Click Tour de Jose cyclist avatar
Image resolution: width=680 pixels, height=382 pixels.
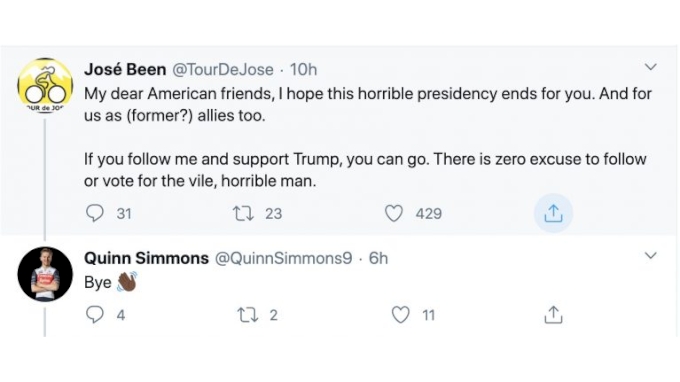coord(45,85)
